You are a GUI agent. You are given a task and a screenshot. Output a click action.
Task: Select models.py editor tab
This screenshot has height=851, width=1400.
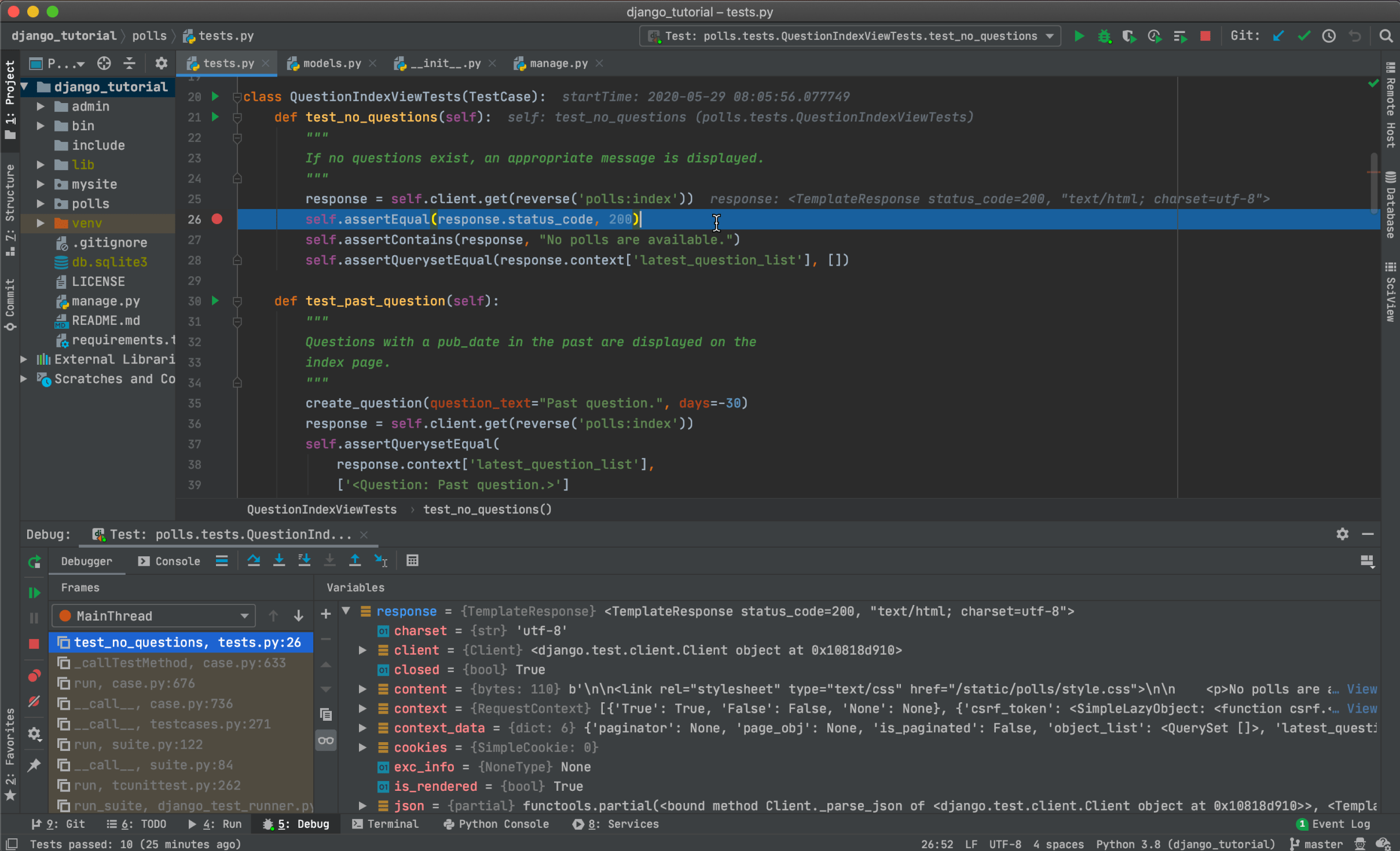tap(329, 62)
